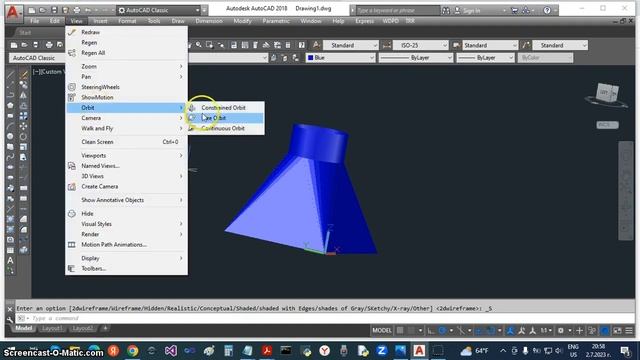This screenshot has width=640, height=360.
Task: Toggle grid display in status bar
Action: [x=400, y=330]
